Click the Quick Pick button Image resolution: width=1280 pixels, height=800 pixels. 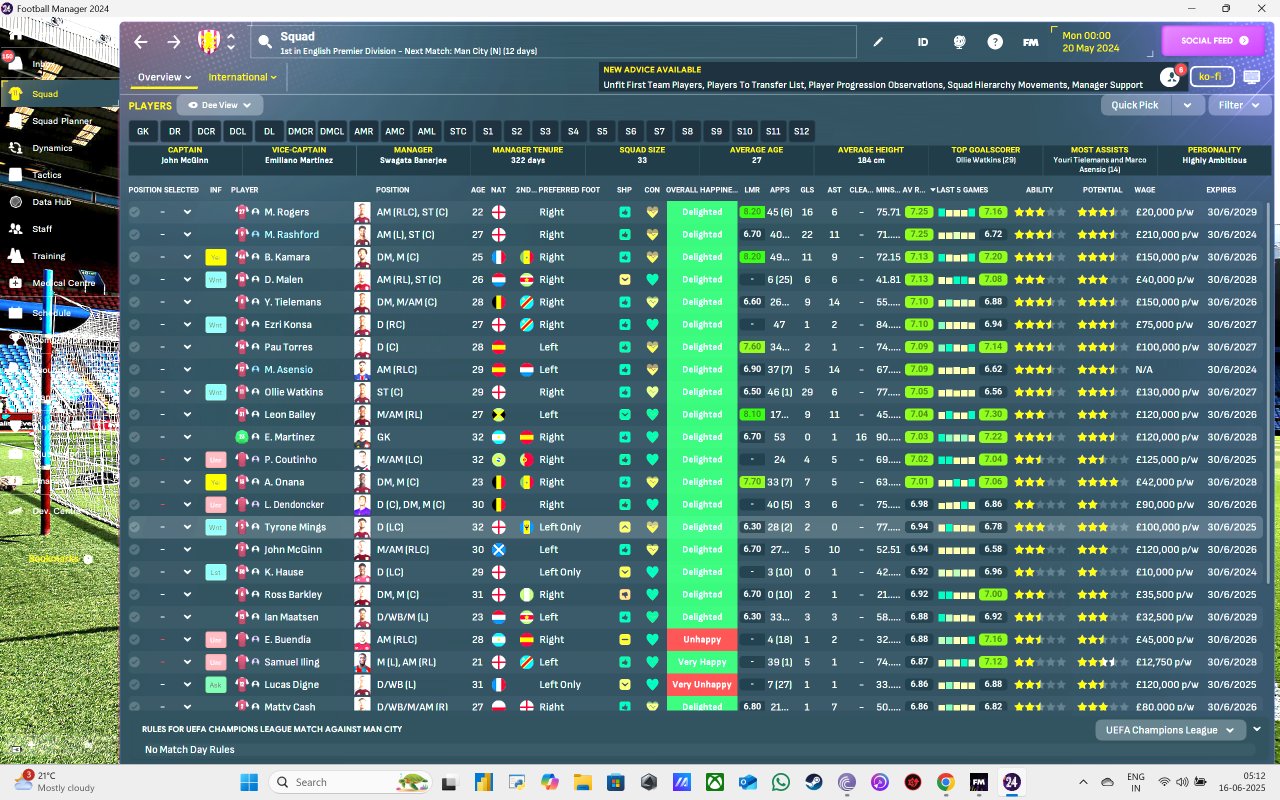pyautogui.click(x=1135, y=105)
